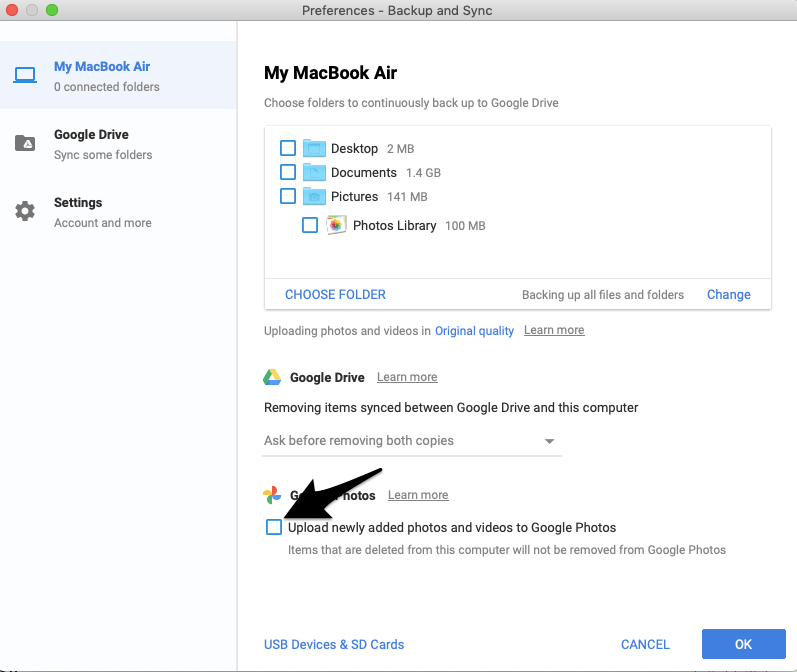Check the Photos Library checkbox
Viewport: 797px width, 672px height.
click(x=310, y=225)
